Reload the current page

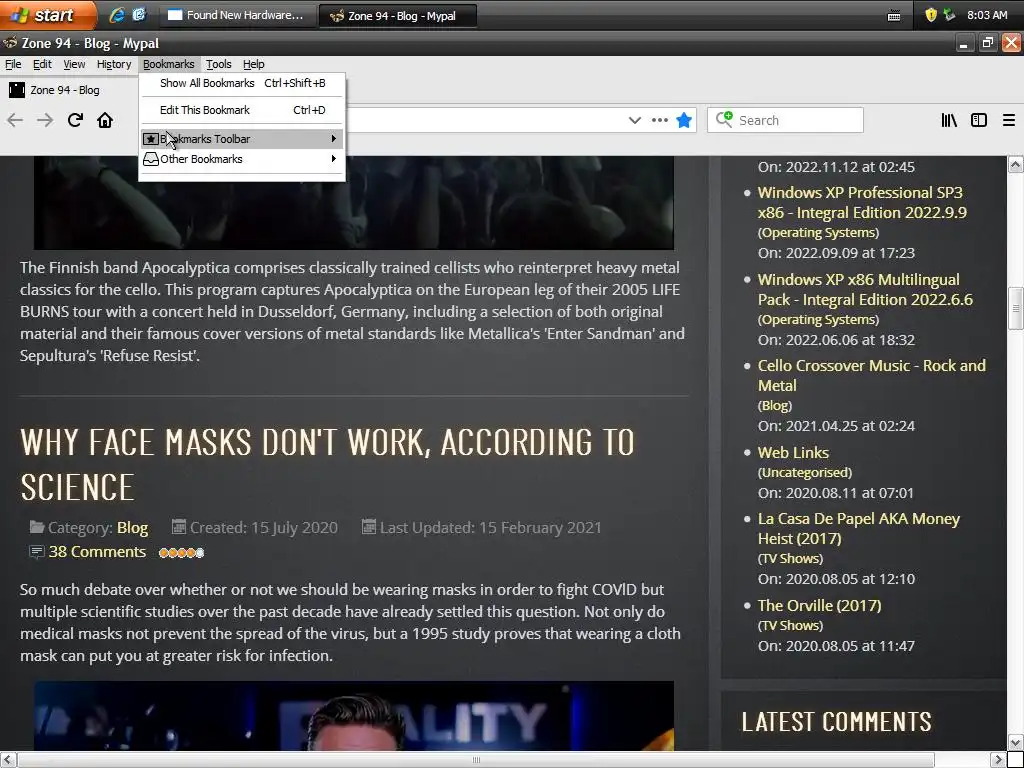coord(75,120)
